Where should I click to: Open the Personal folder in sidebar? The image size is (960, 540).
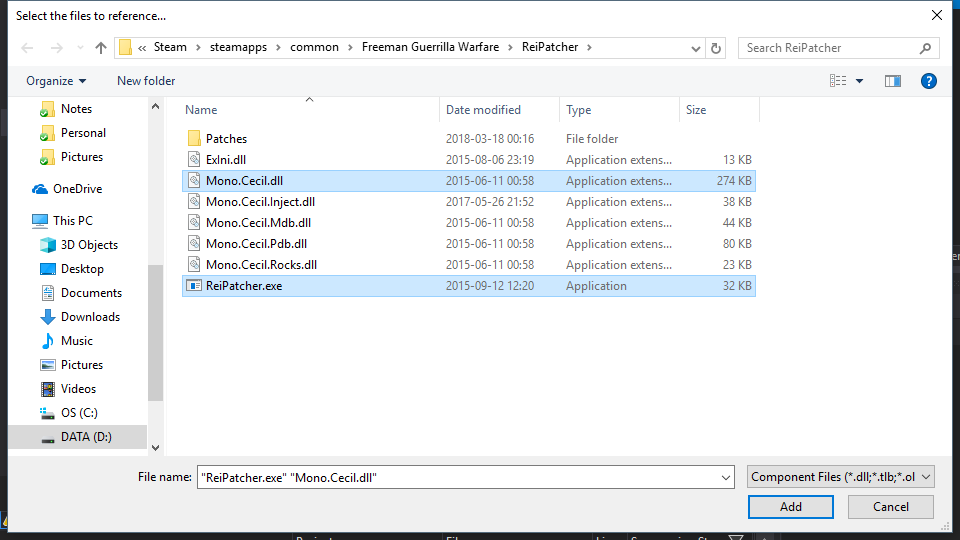(x=83, y=133)
